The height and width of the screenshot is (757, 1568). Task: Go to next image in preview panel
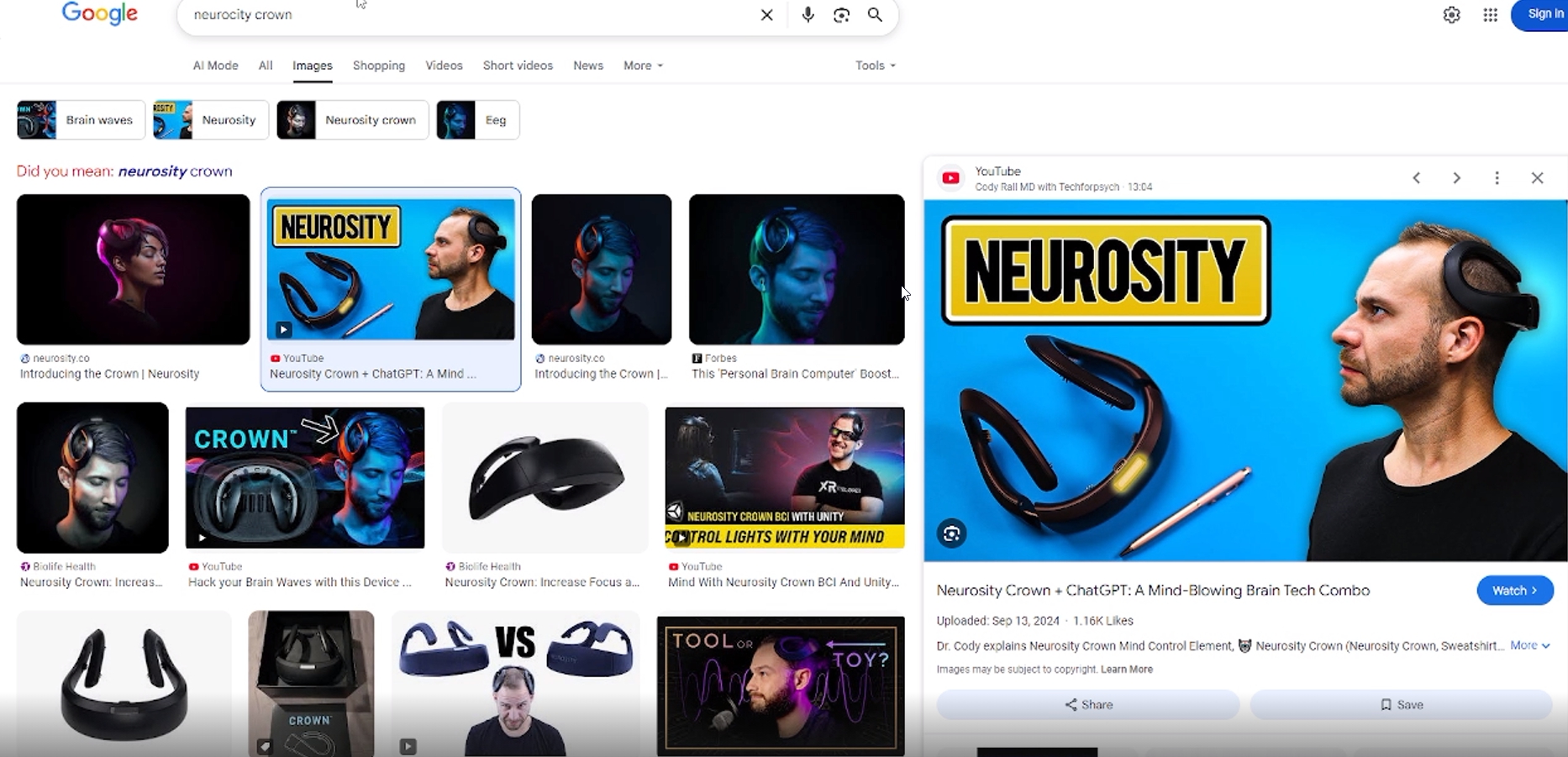tap(1456, 178)
